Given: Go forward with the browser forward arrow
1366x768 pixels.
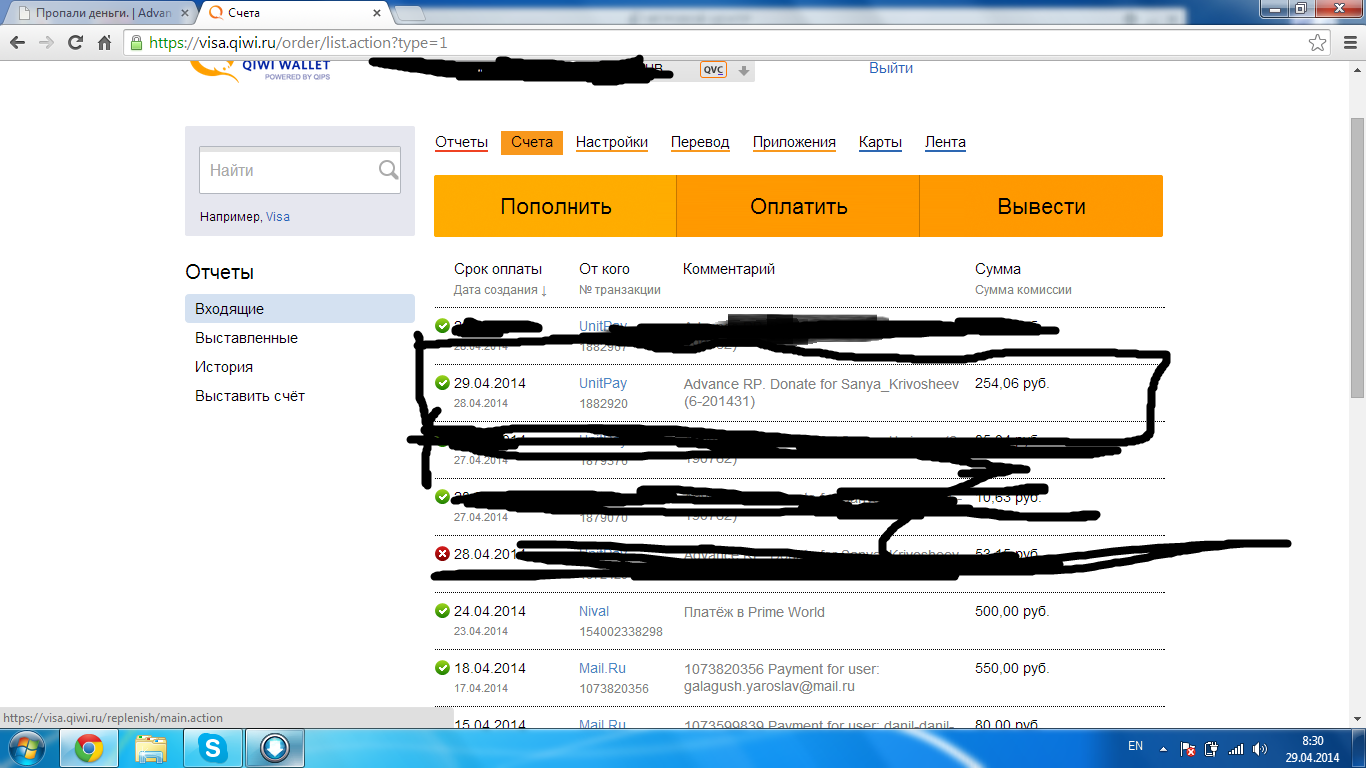Looking at the screenshot, I should 46,43.
